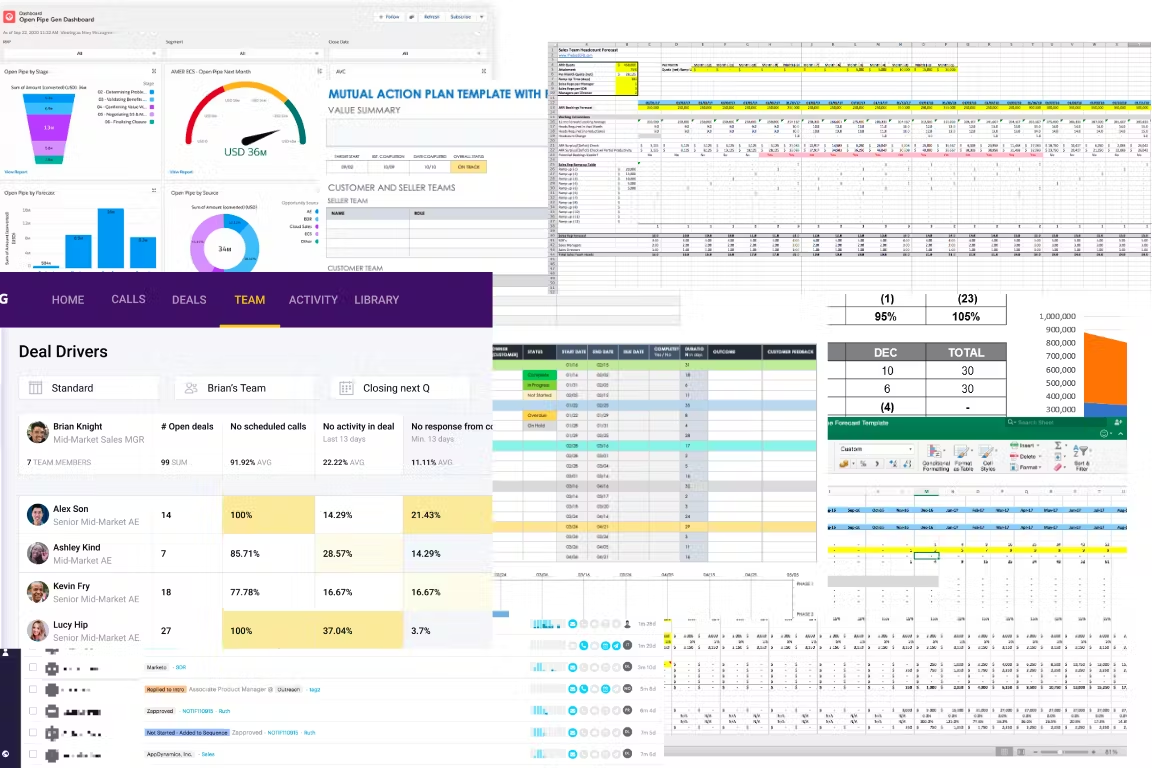Click the No activity in deal column header
1152x768 pixels.
tap(359, 426)
